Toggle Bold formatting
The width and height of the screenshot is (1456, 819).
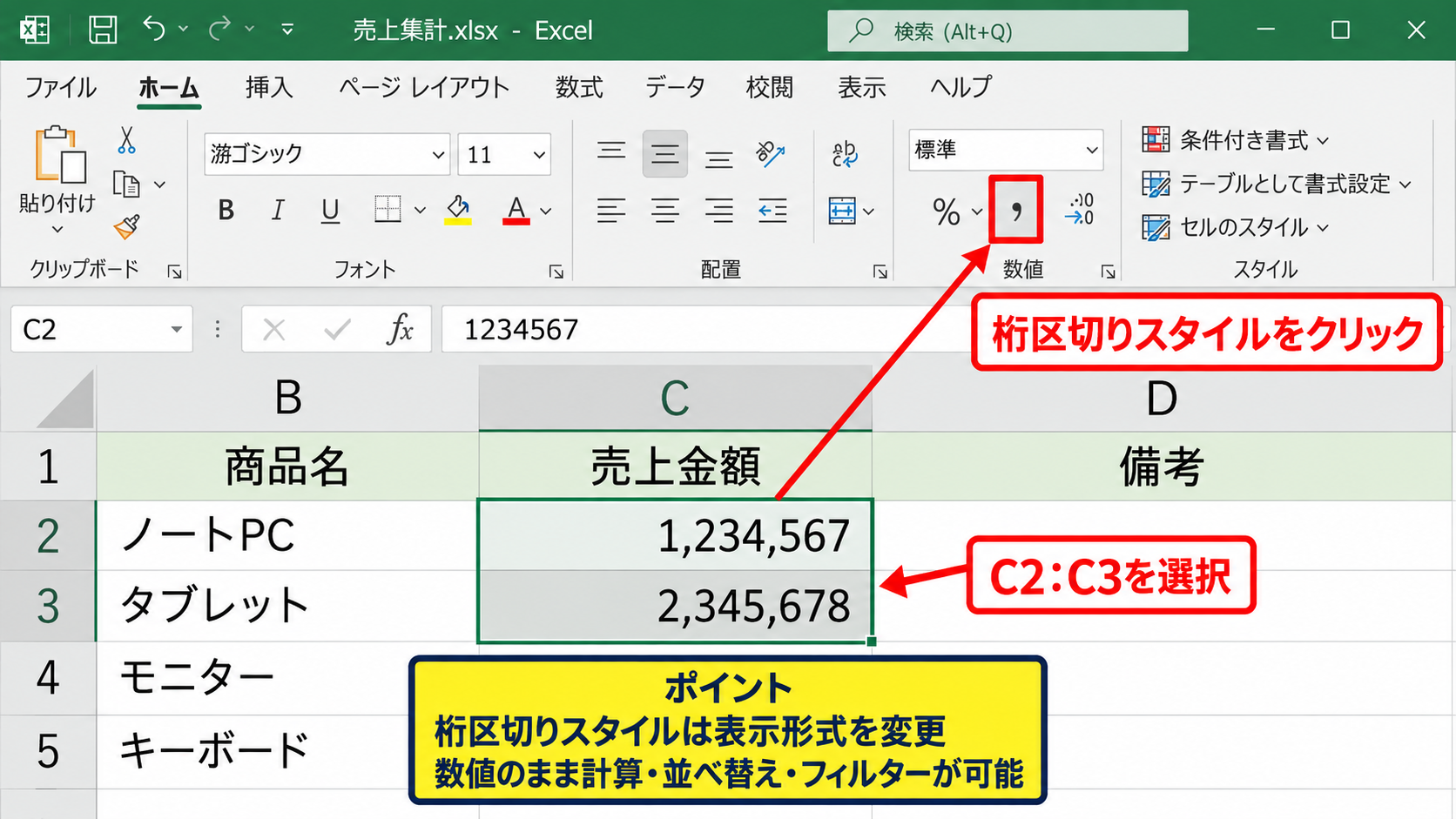(226, 210)
